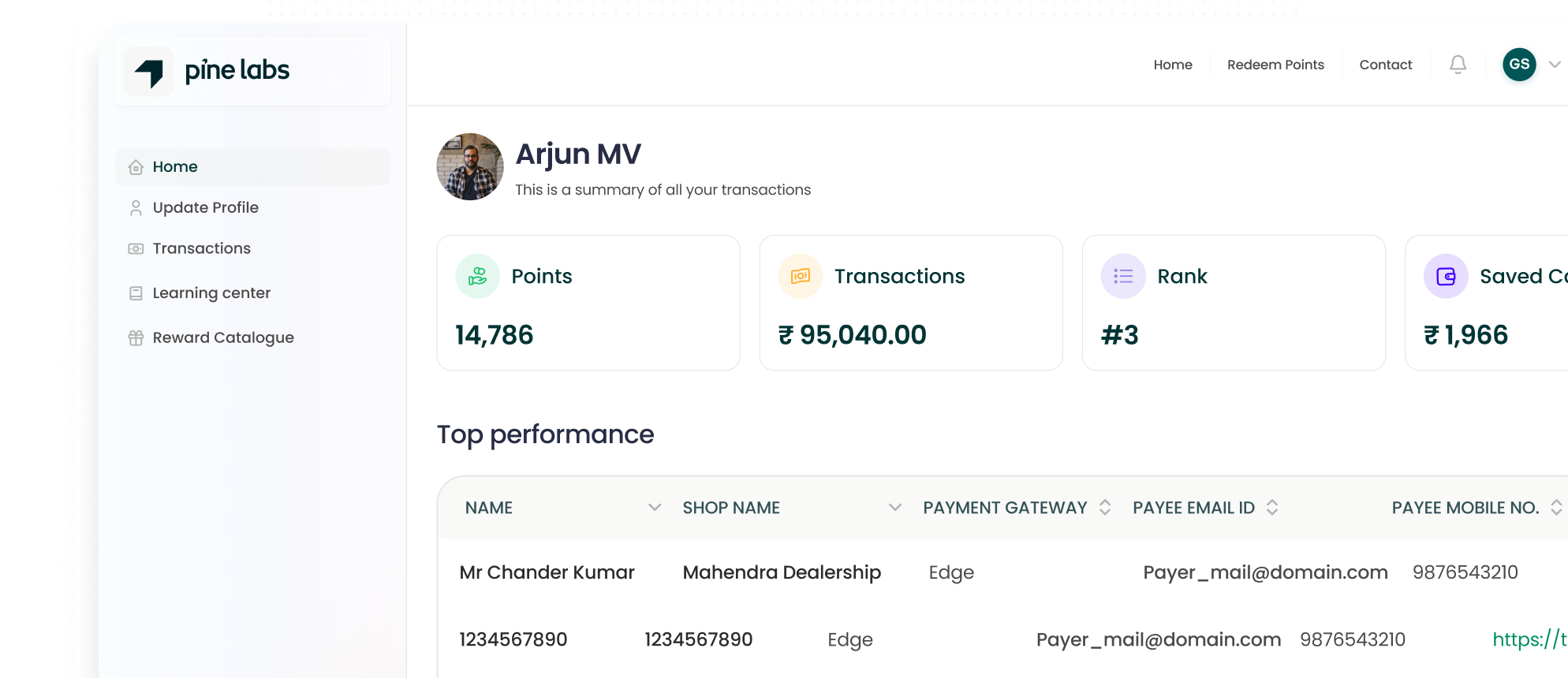Click Arjun MV profile photo

pyautogui.click(x=470, y=166)
